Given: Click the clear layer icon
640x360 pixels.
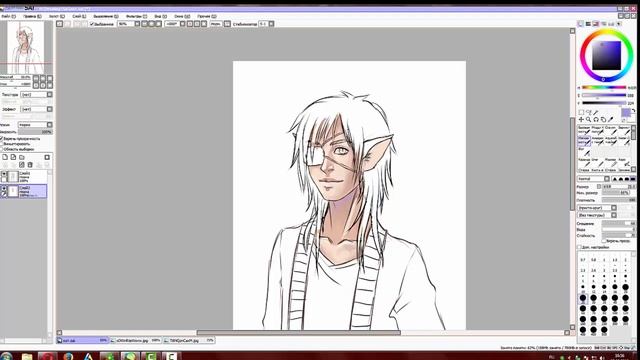Looking at the screenshot, I should (22, 165).
